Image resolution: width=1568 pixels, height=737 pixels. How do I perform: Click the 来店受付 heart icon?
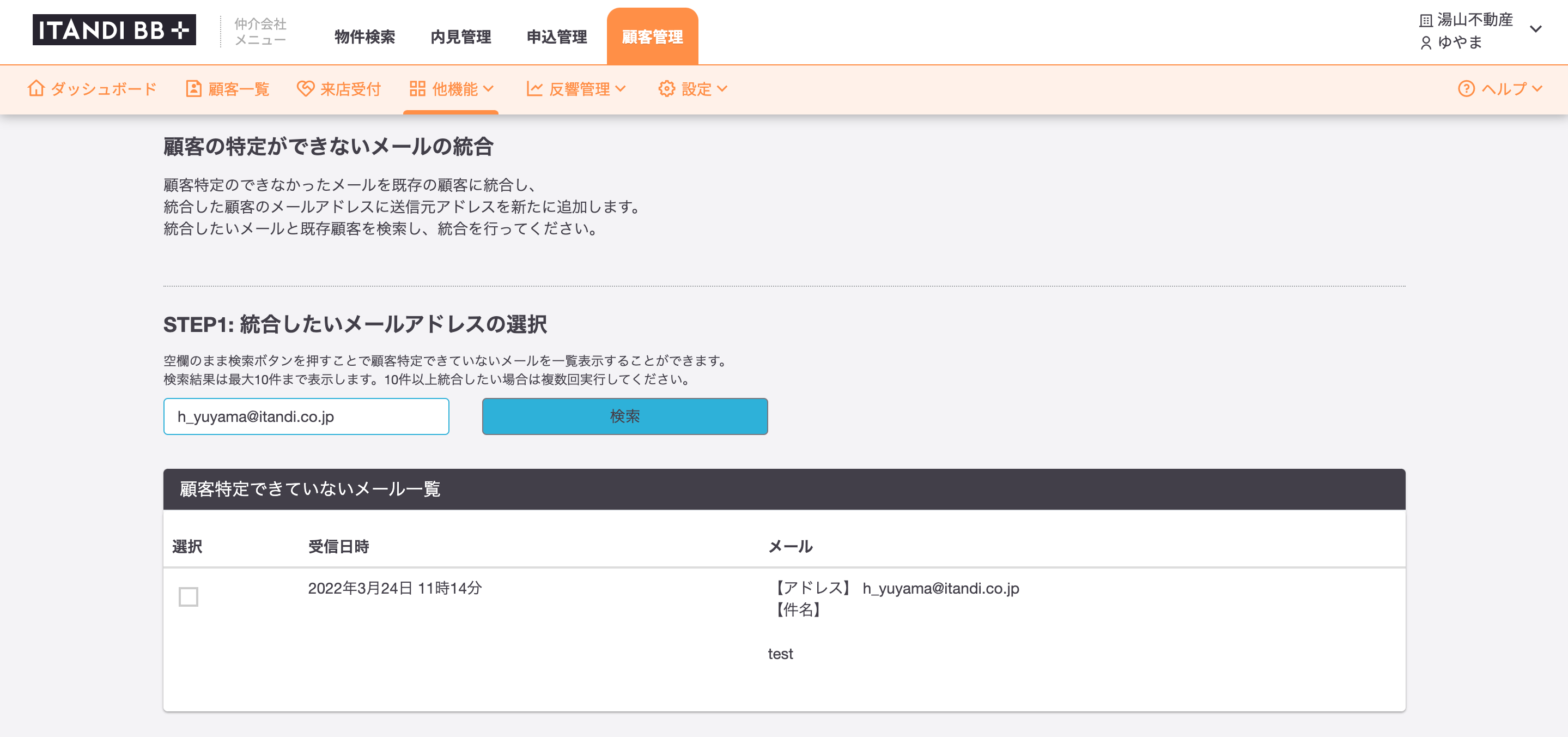tap(305, 89)
